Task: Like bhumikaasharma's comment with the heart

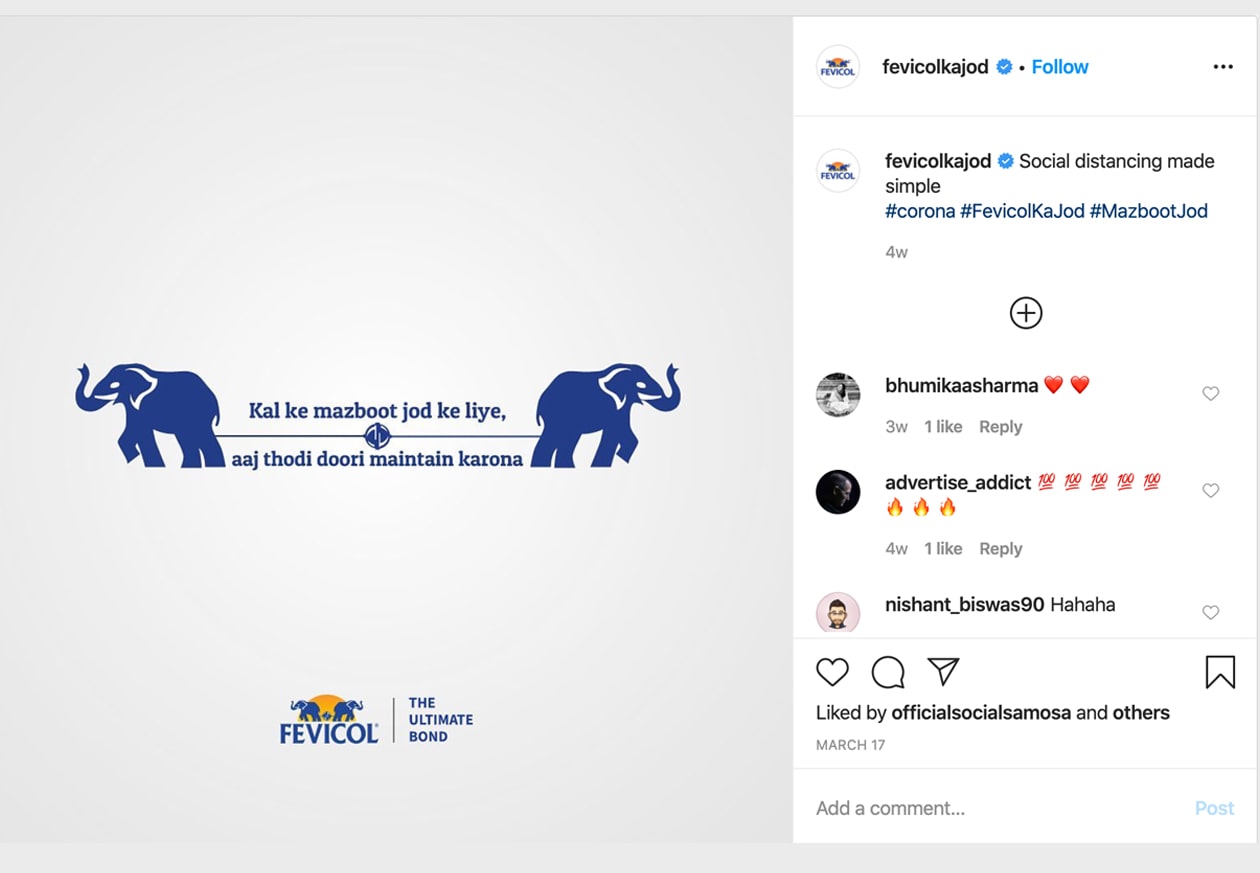Action: pos(1210,394)
